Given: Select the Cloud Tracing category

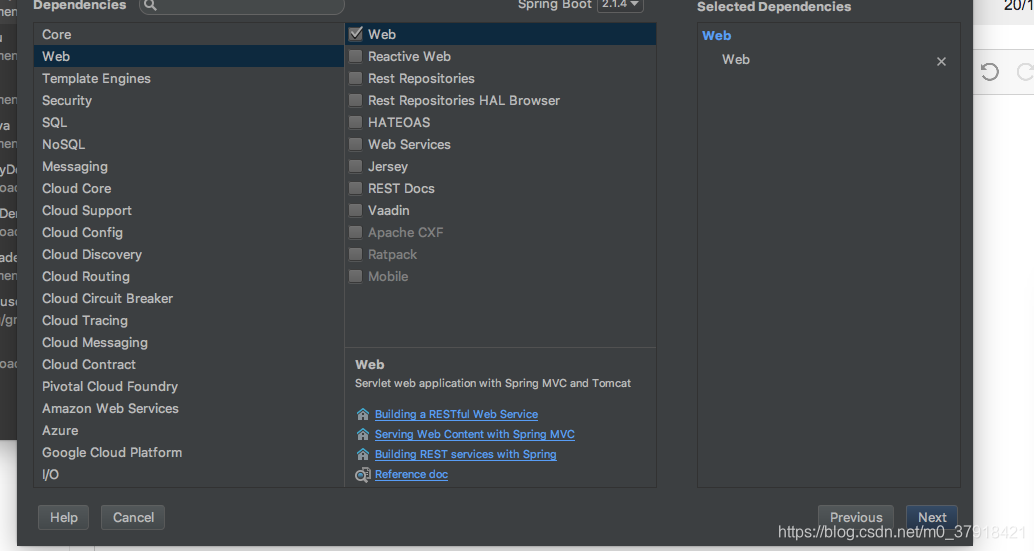Looking at the screenshot, I should tap(189, 320).
